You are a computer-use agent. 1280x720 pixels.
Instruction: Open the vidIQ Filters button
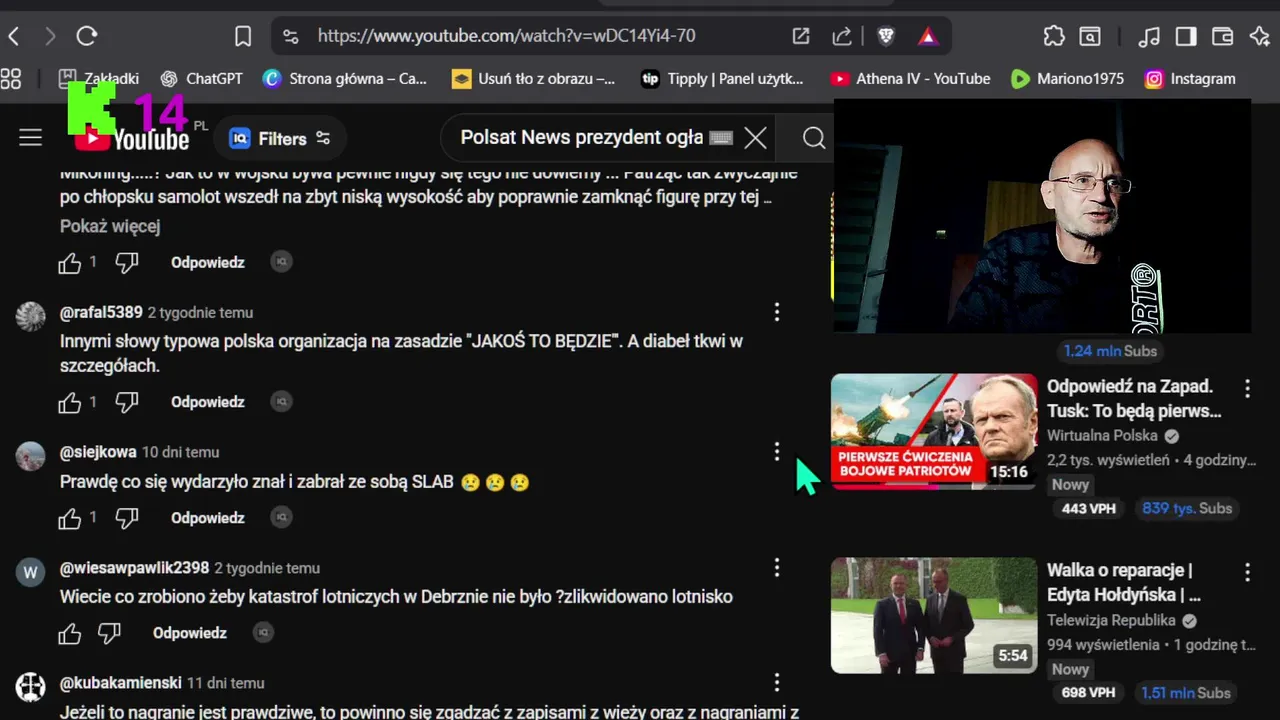(281, 139)
